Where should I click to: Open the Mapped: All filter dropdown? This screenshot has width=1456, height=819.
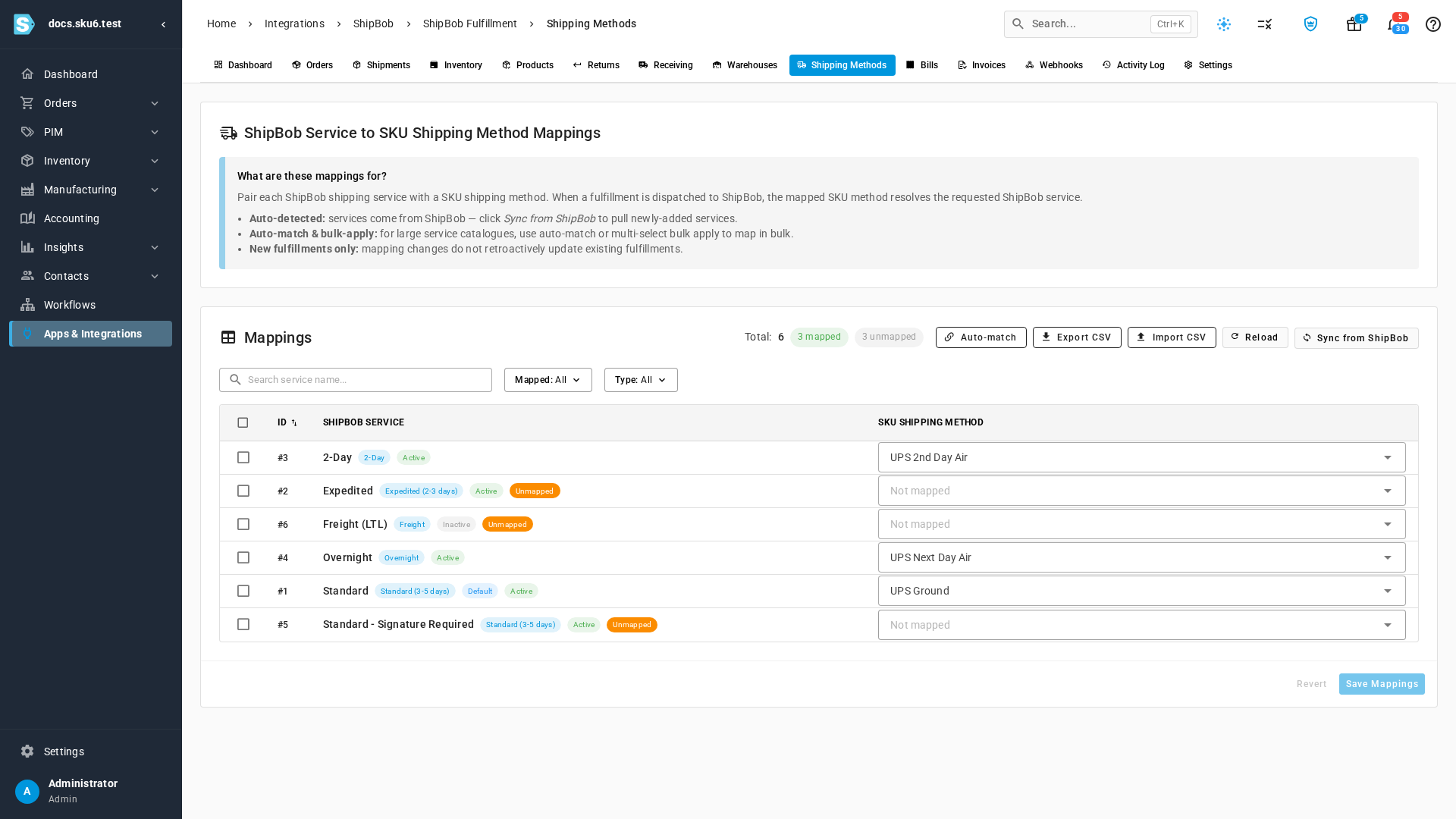coord(548,380)
